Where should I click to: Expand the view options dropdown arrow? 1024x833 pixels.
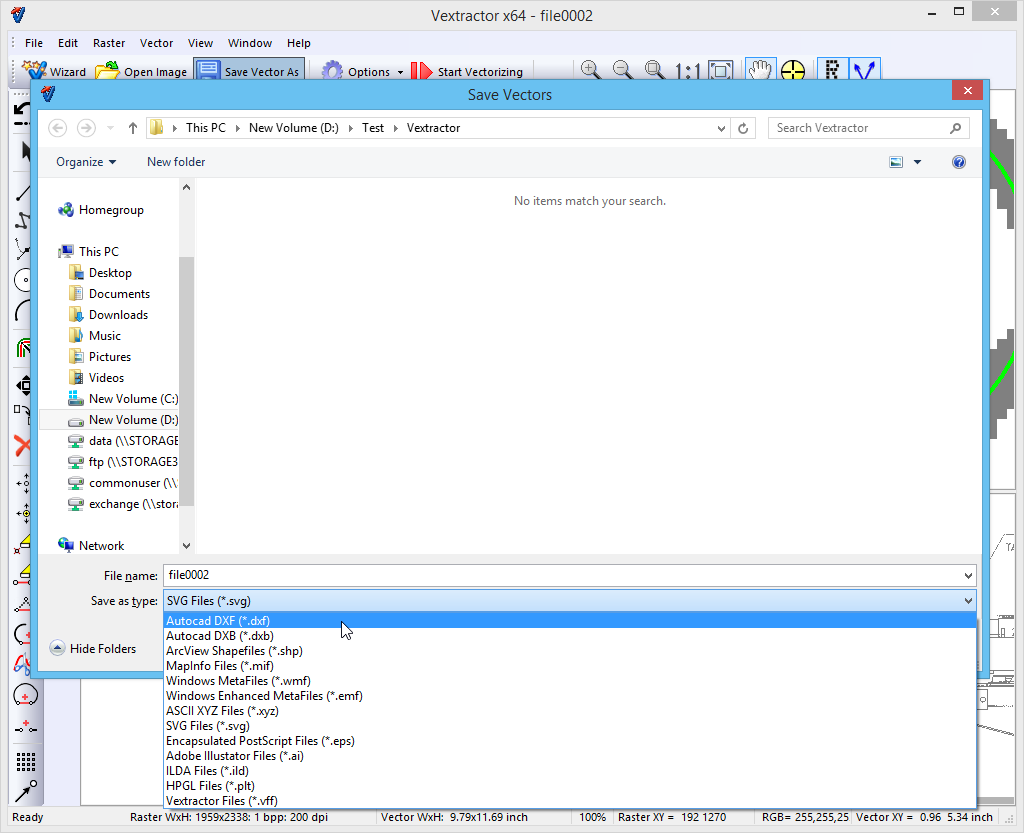click(917, 162)
